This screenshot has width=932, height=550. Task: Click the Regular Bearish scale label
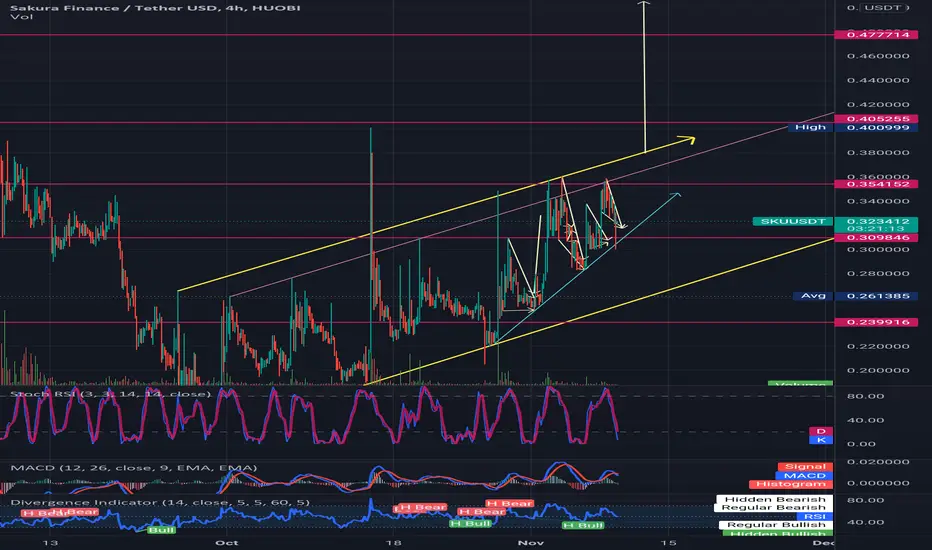773,507
